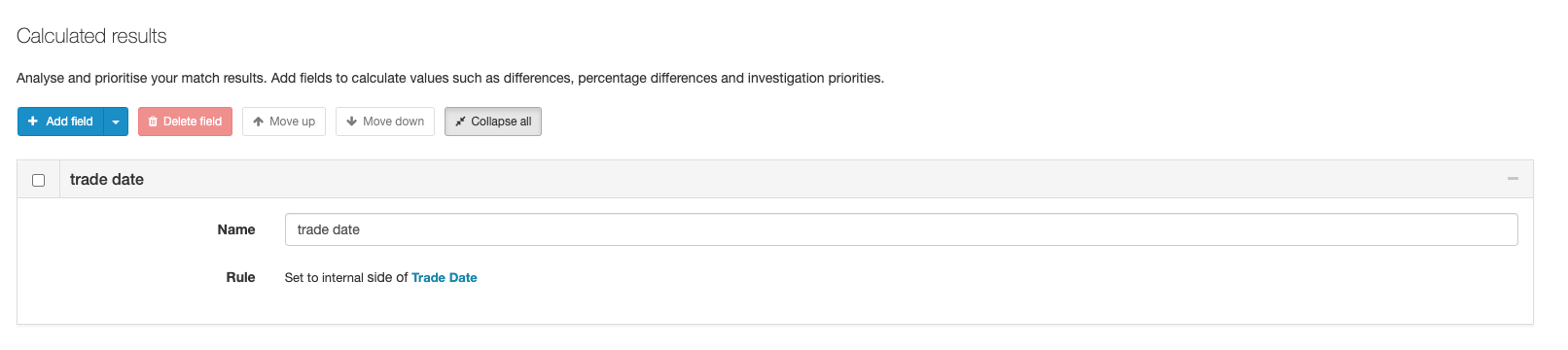Click the up arrow icon on Move up
This screenshot has width=1568, height=350.
[x=258, y=122]
